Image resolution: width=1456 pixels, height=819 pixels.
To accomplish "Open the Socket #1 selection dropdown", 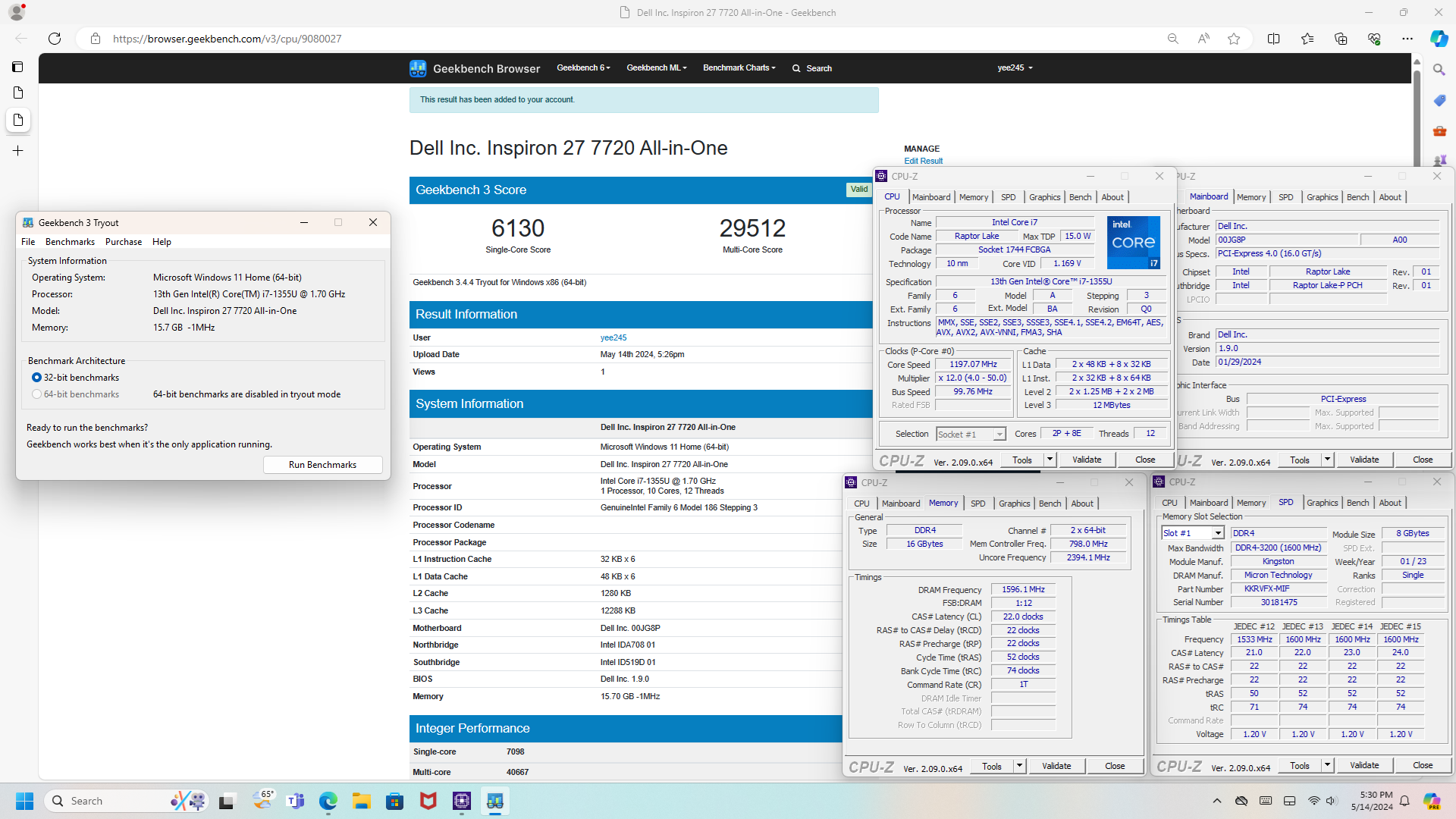I will click(971, 435).
